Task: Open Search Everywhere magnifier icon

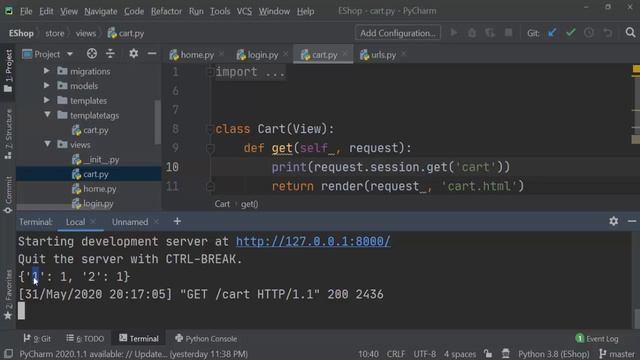Action: 630,33
